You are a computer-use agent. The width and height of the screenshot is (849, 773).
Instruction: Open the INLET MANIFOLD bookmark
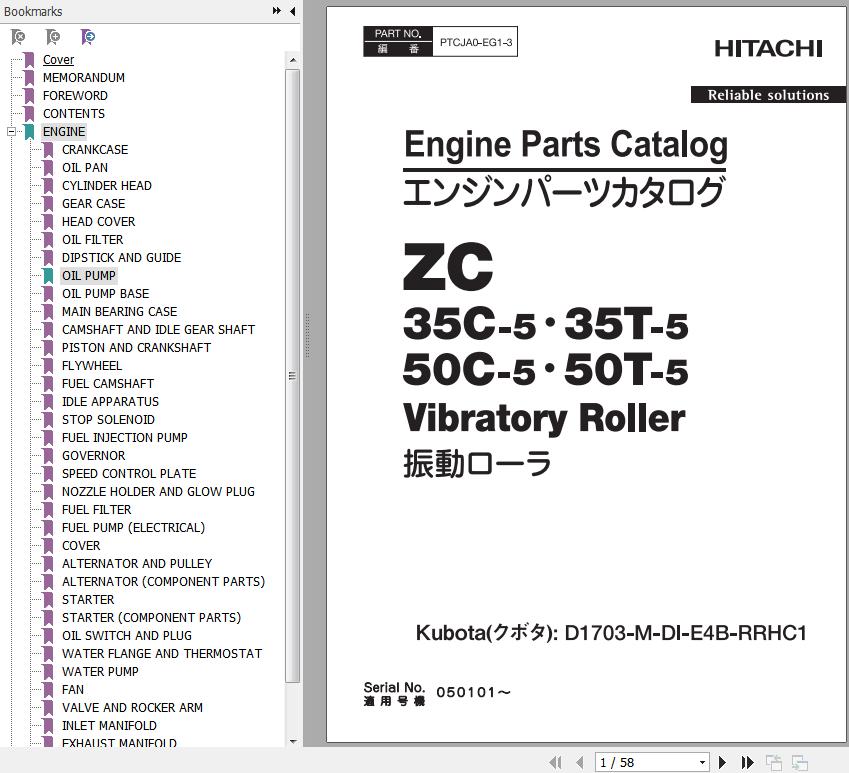coord(109,725)
